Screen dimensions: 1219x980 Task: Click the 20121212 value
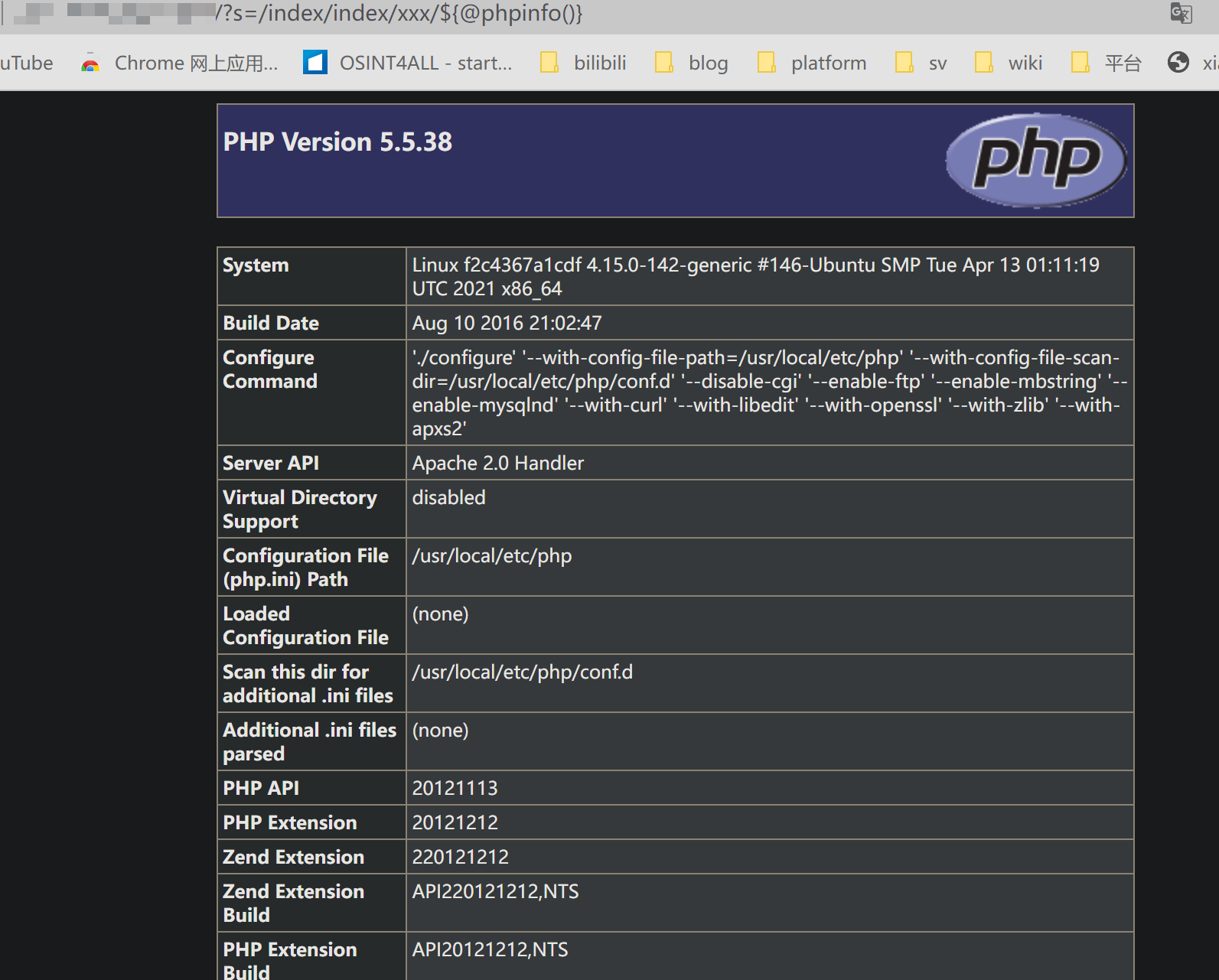click(x=455, y=822)
